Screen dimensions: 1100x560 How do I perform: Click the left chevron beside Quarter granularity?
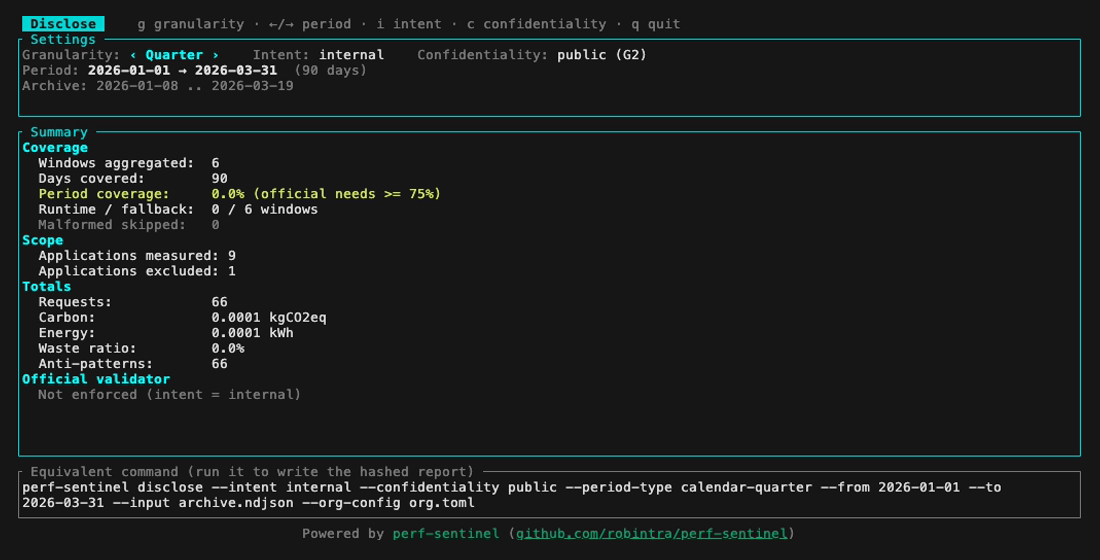[x=133, y=55]
